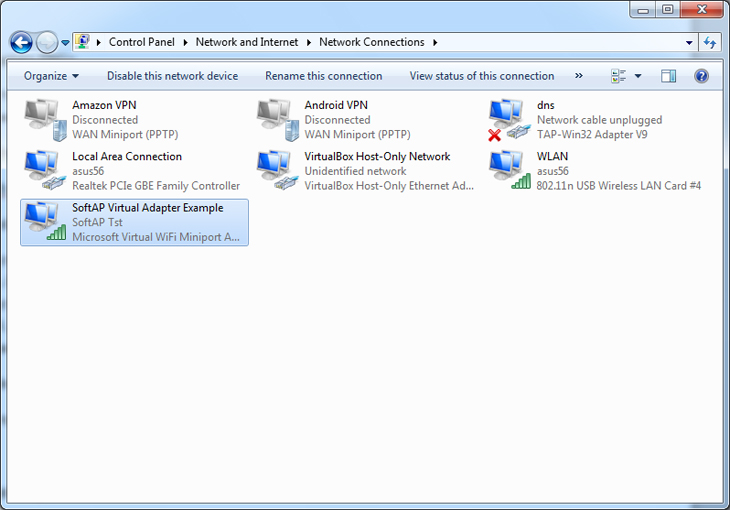Click the Back navigation arrow

[x=21, y=43]
